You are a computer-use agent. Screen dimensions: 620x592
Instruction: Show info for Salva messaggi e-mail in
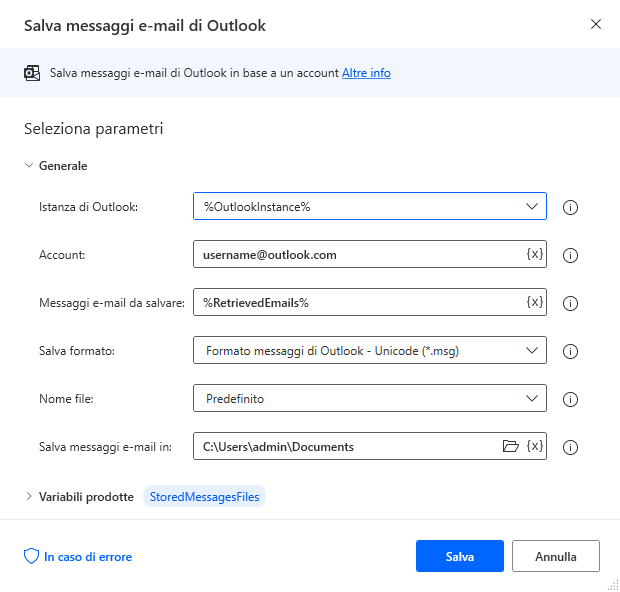(570, 447)
